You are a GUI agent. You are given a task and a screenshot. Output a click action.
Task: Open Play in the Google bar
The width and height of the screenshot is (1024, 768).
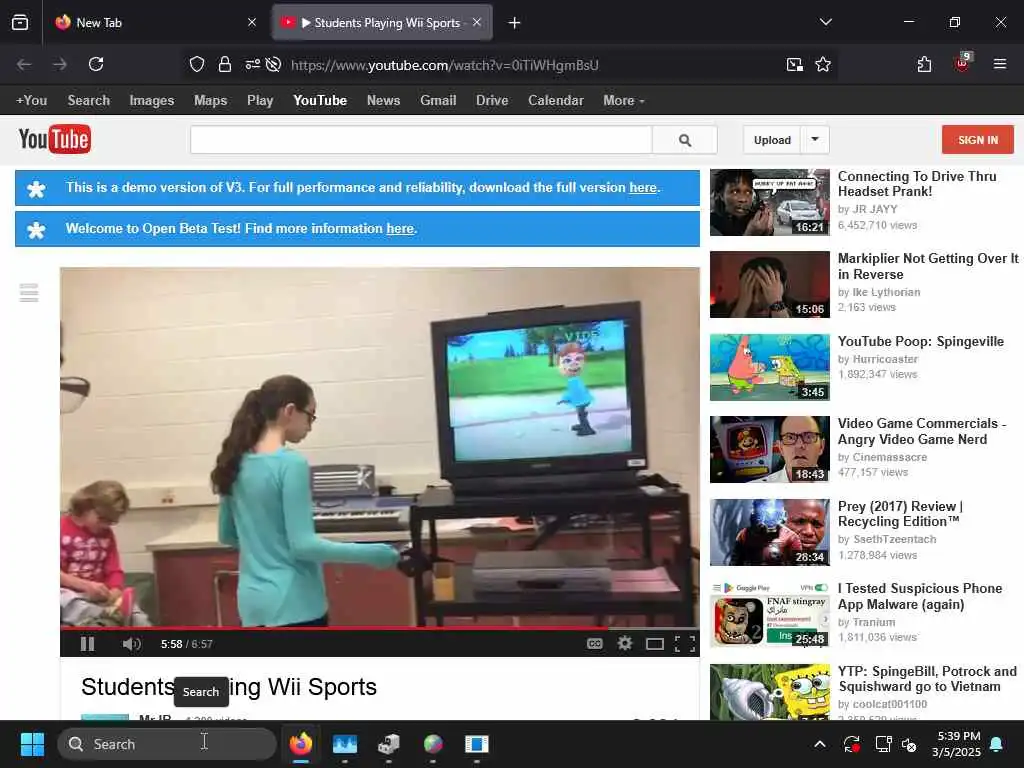260,101
